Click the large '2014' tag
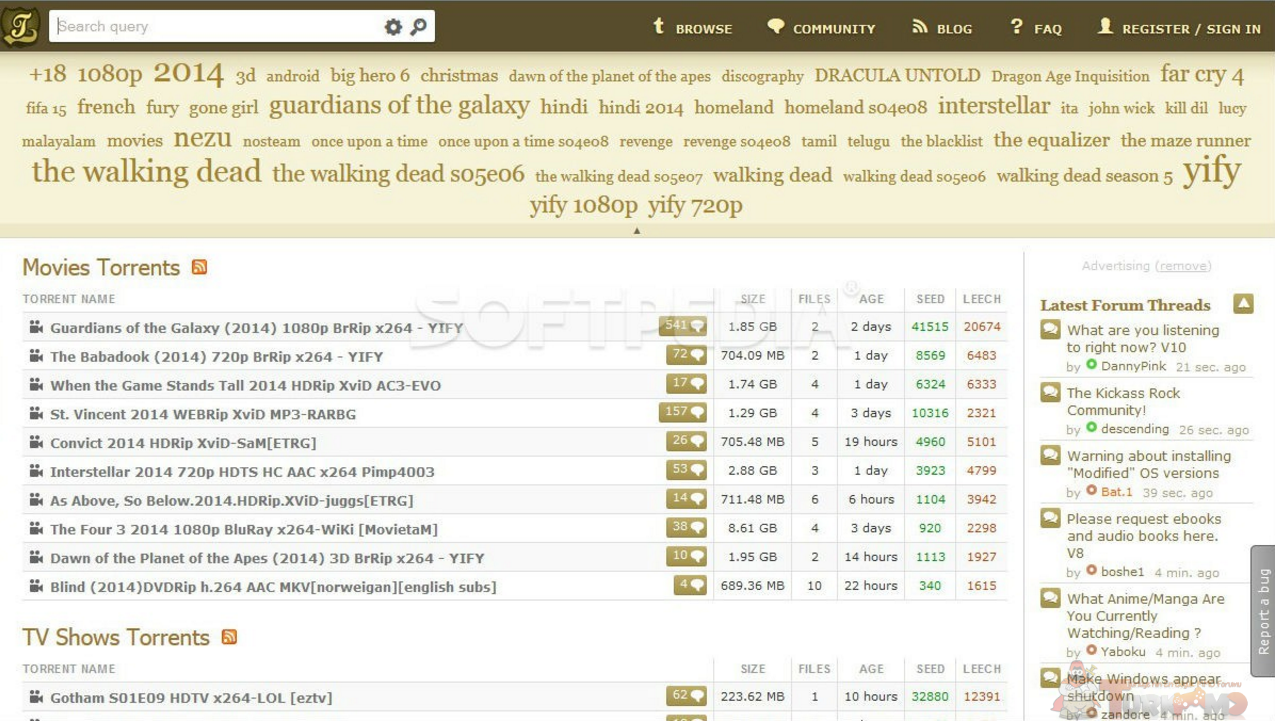Viewport: 1276px width, 721px height. coord(188,73)
